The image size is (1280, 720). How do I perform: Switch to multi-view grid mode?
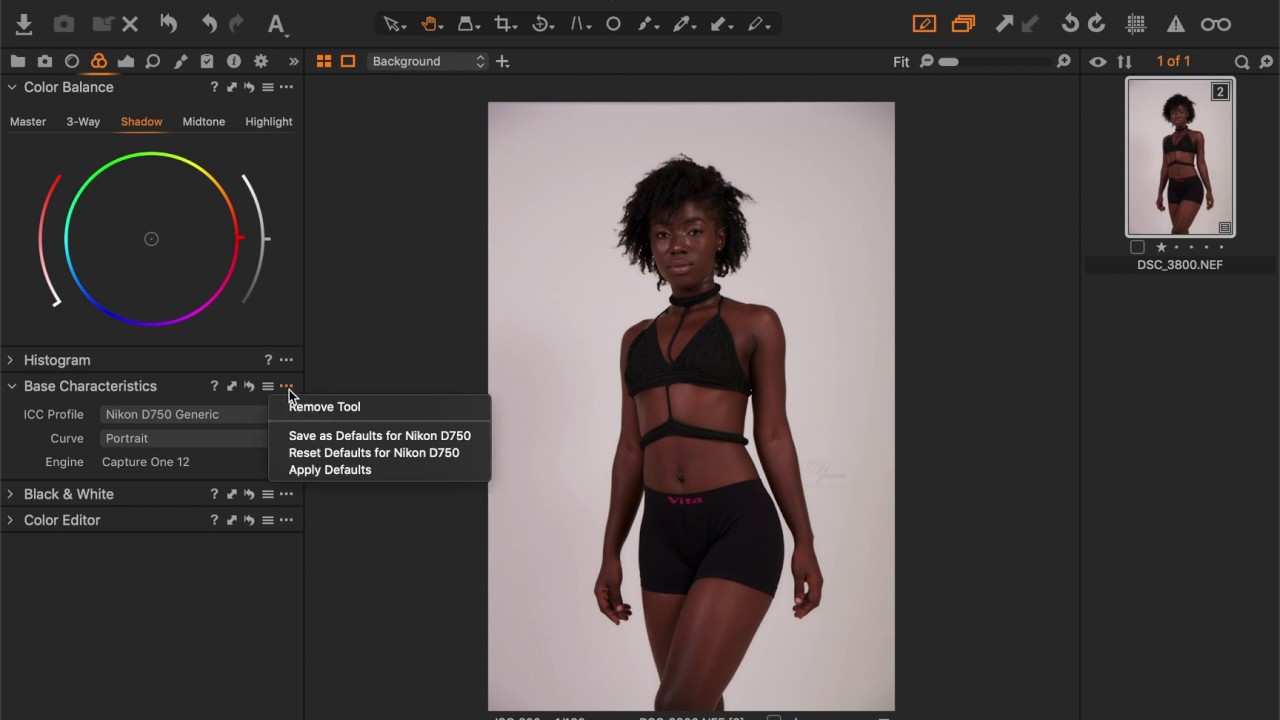click(324, 62)
